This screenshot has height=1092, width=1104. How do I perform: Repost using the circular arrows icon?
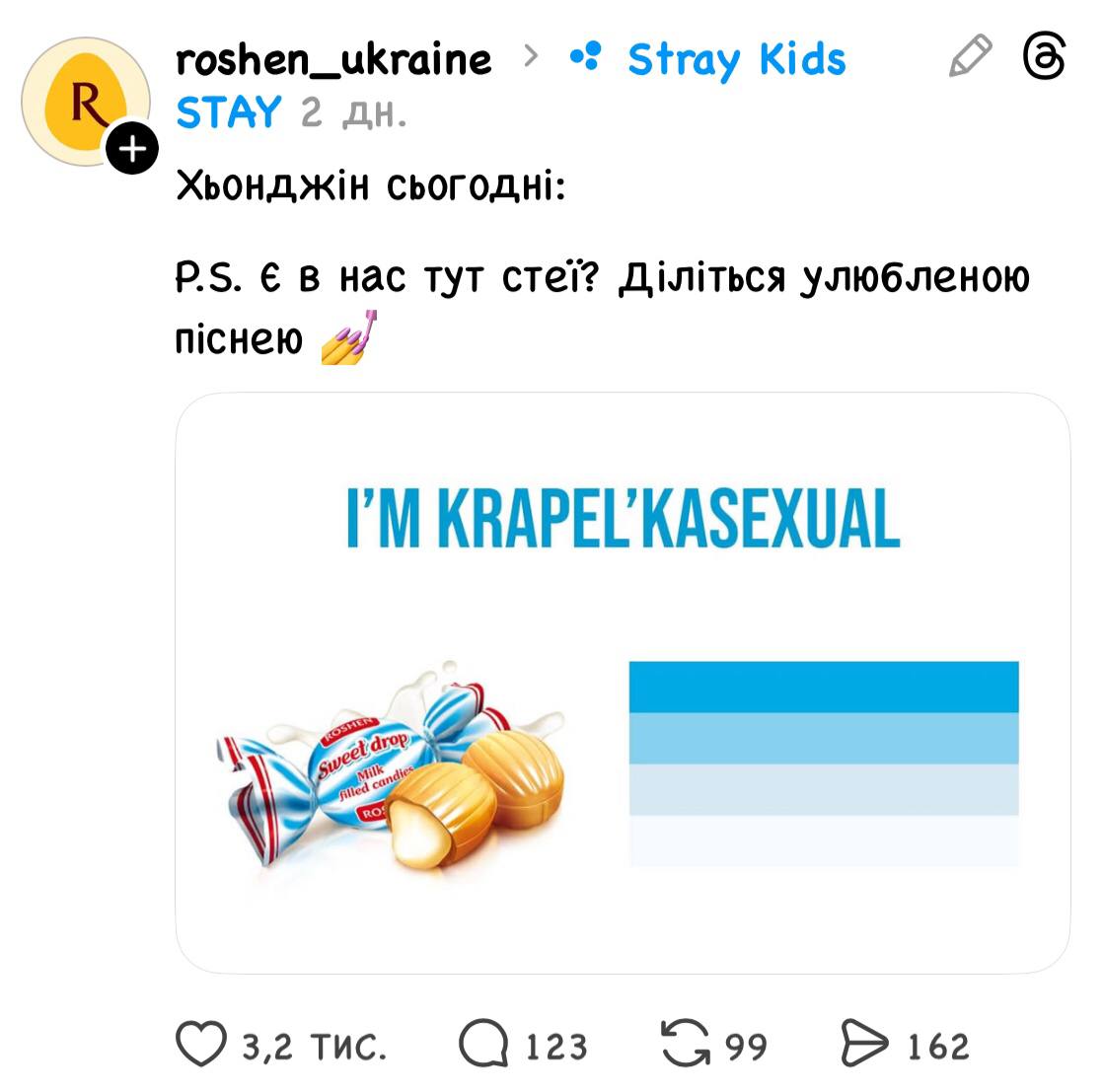click(x=687, y=1046)
